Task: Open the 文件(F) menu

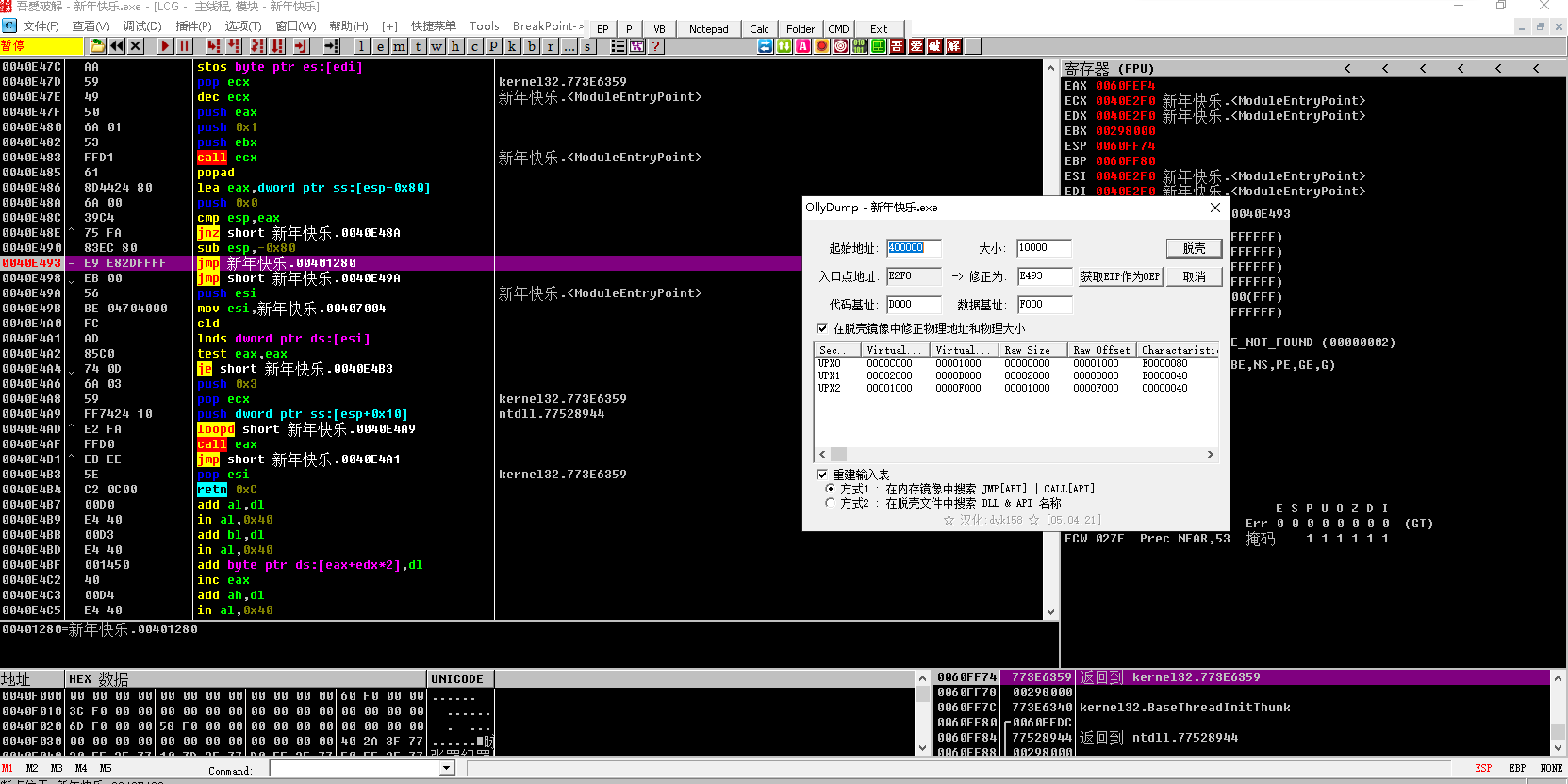Action: click(41, 26)
